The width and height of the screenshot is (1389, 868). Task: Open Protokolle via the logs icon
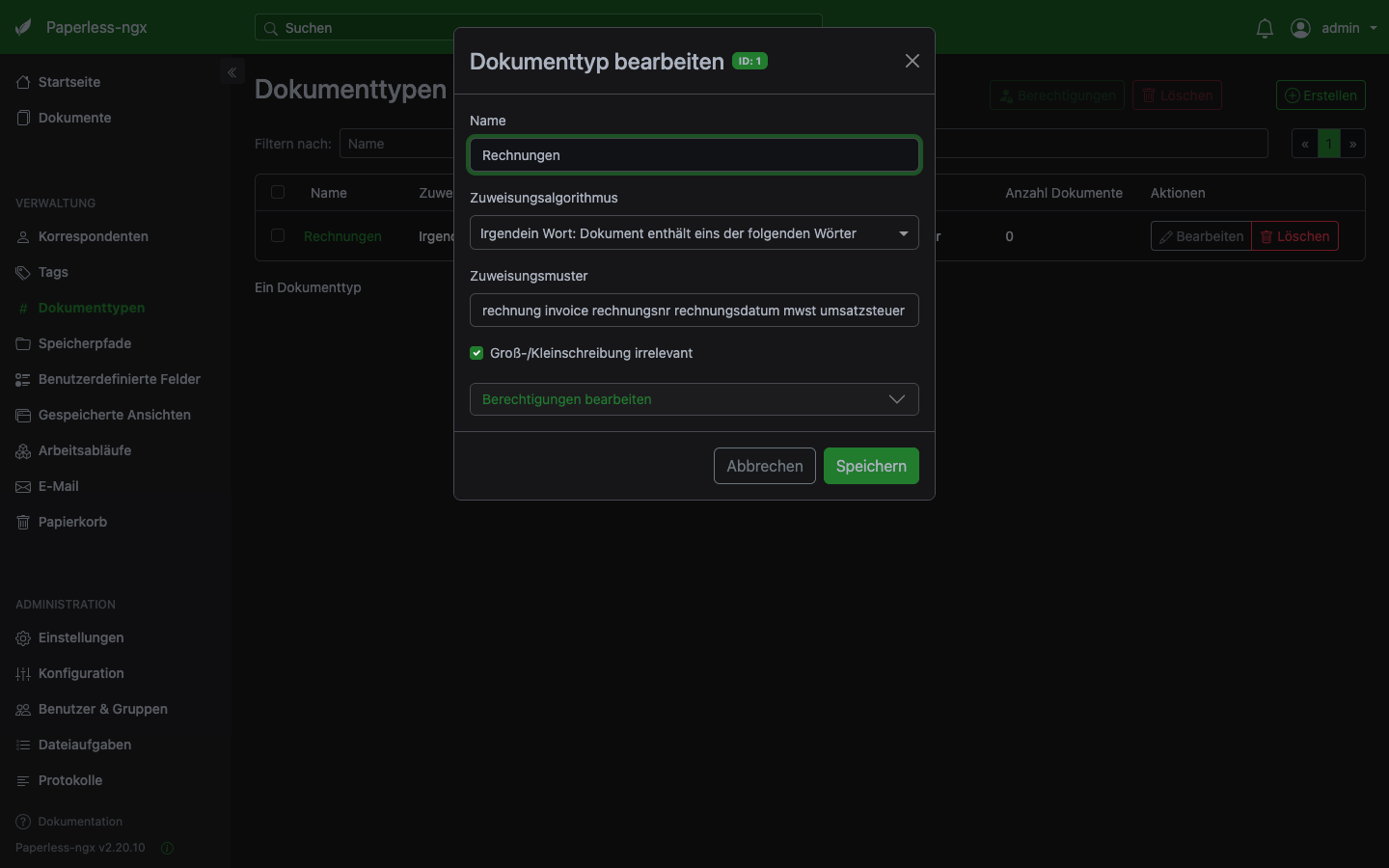click(22, 780)
